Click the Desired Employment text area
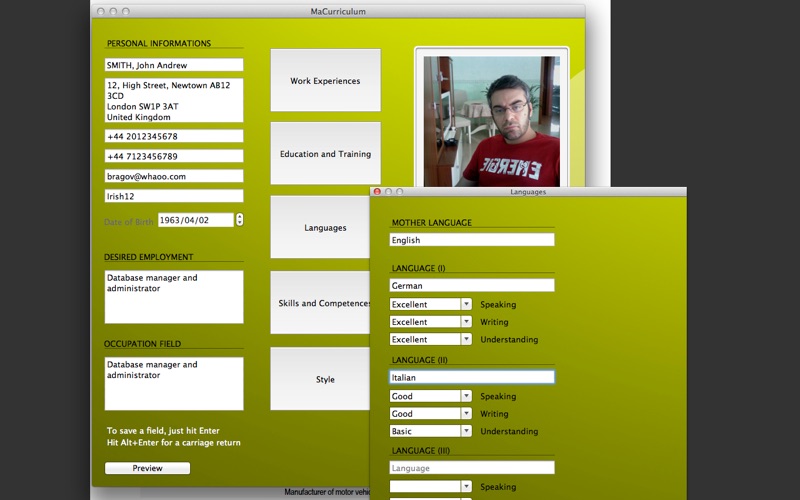Viewport: 800px width, 500px height. (174, 297)
